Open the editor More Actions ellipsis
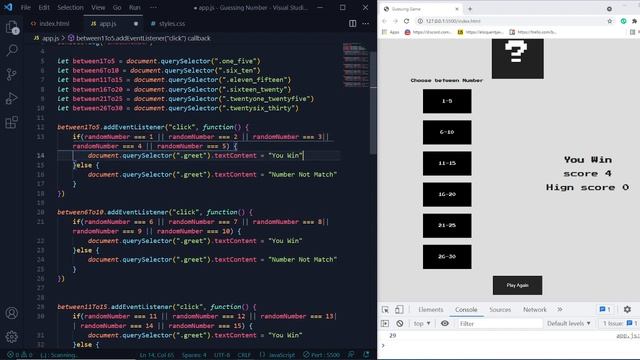This screenshot has width=640, height=360. pyautogui.click(x=366, y=24)
